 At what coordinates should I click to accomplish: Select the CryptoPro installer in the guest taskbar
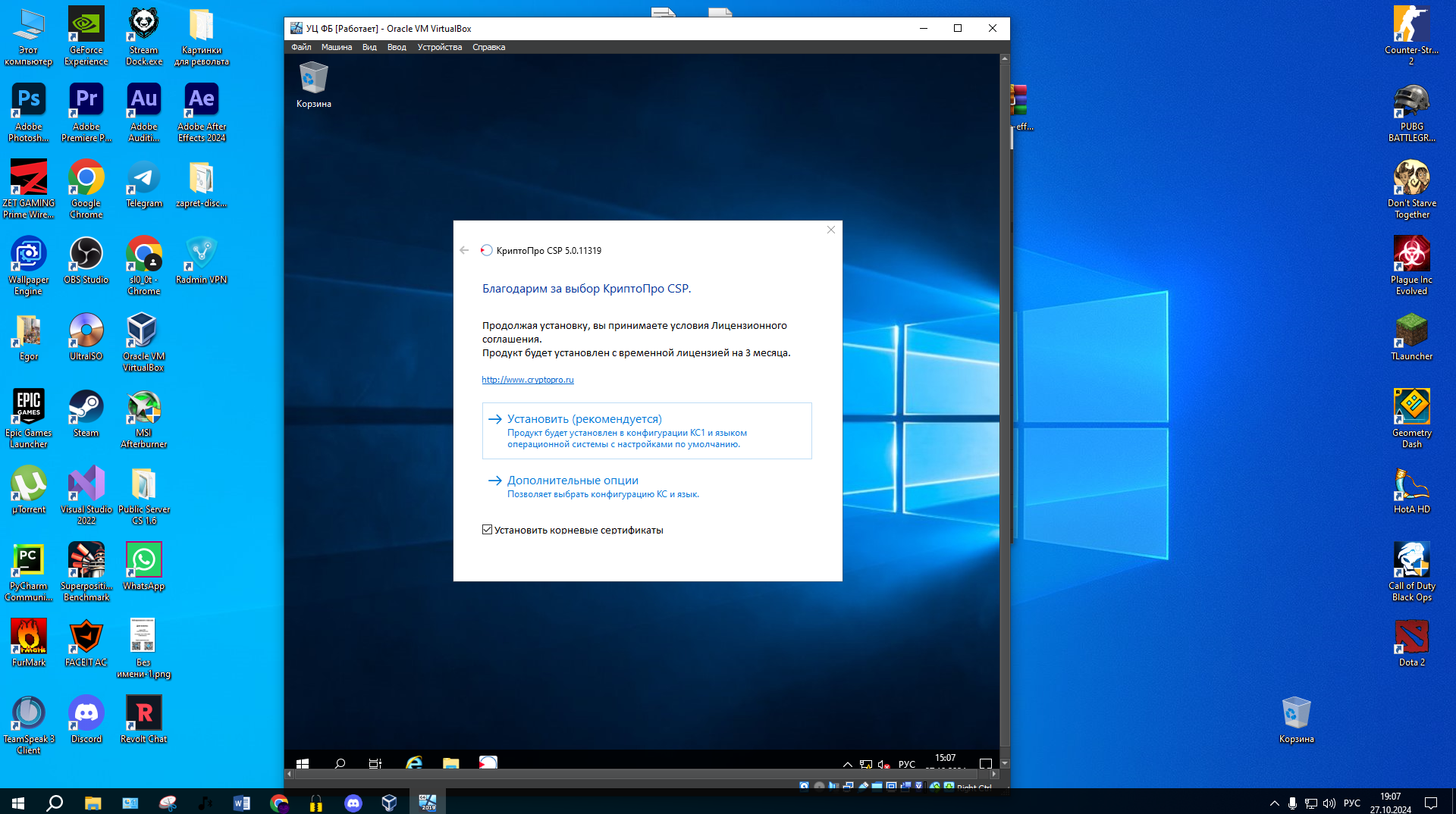(x=488, y=762)
